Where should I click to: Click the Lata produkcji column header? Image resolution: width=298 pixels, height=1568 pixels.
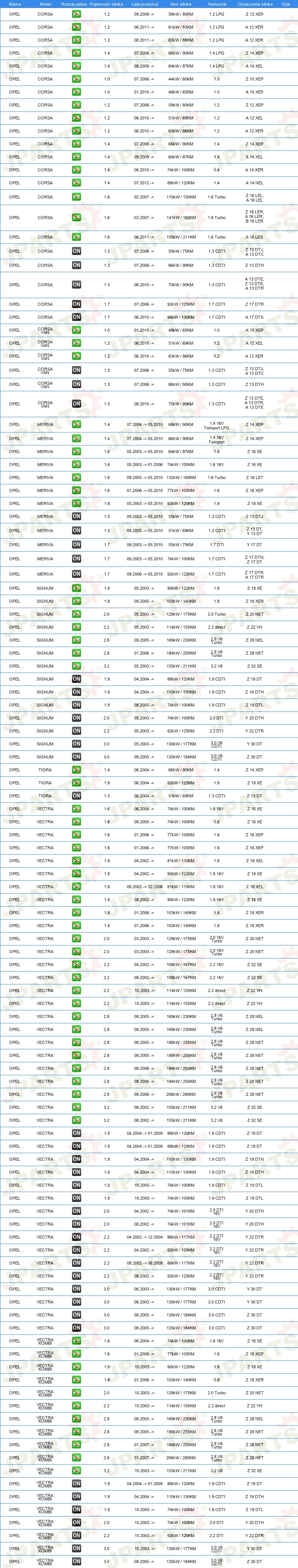[x=144, y=4]
